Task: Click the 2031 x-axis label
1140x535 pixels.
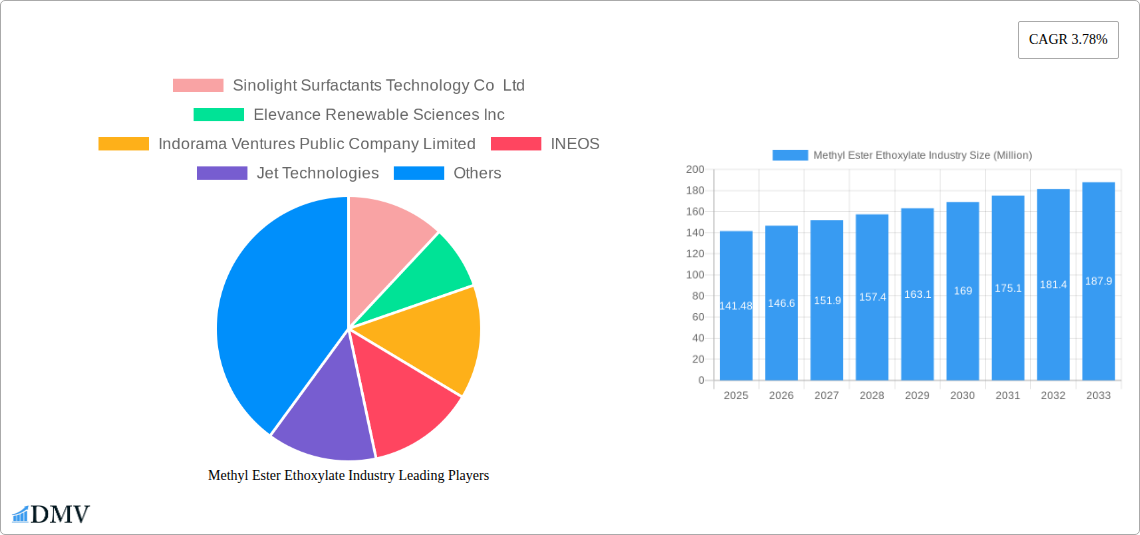Action: point(1008,395)
